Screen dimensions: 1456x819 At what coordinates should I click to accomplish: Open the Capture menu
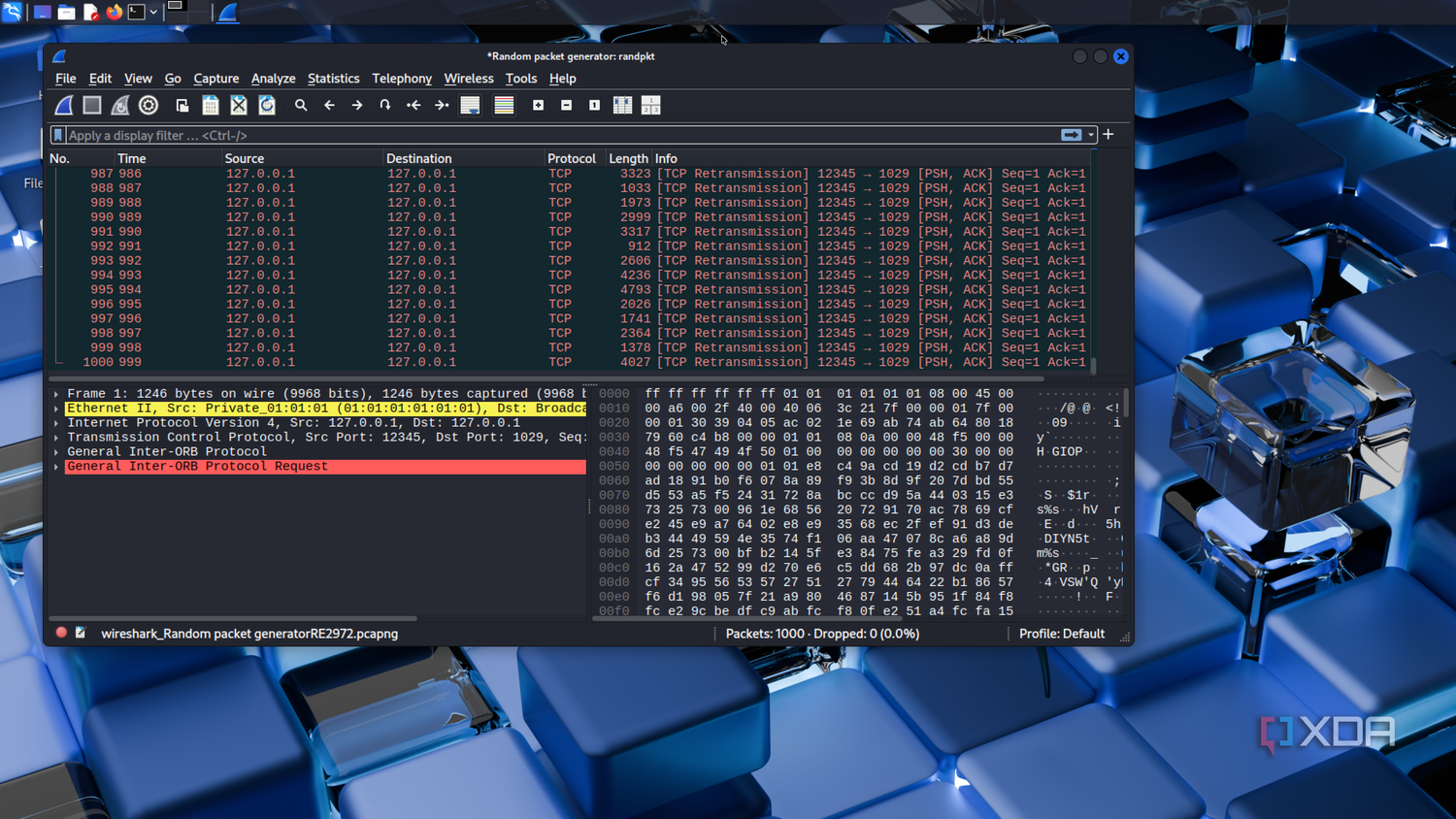pyautogui.click(x=215, y=79)
